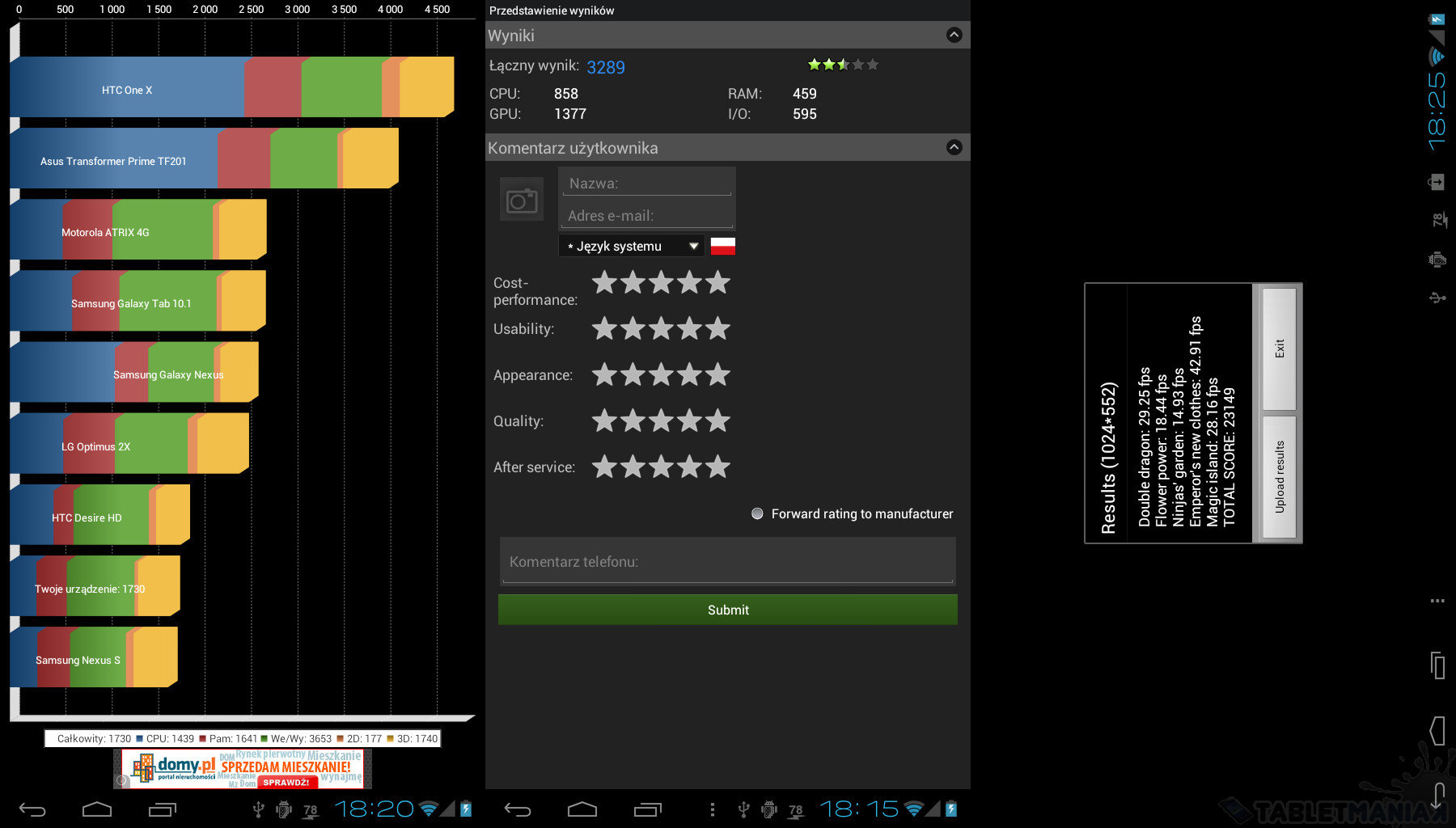Click the Upload results button
This screenshot has width=1456, height=828.
click(1279, 476)
